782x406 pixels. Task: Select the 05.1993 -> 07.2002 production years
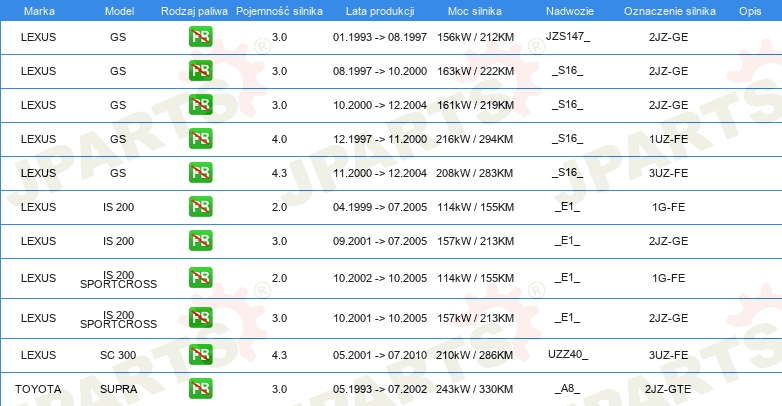(x=380, y=389)
